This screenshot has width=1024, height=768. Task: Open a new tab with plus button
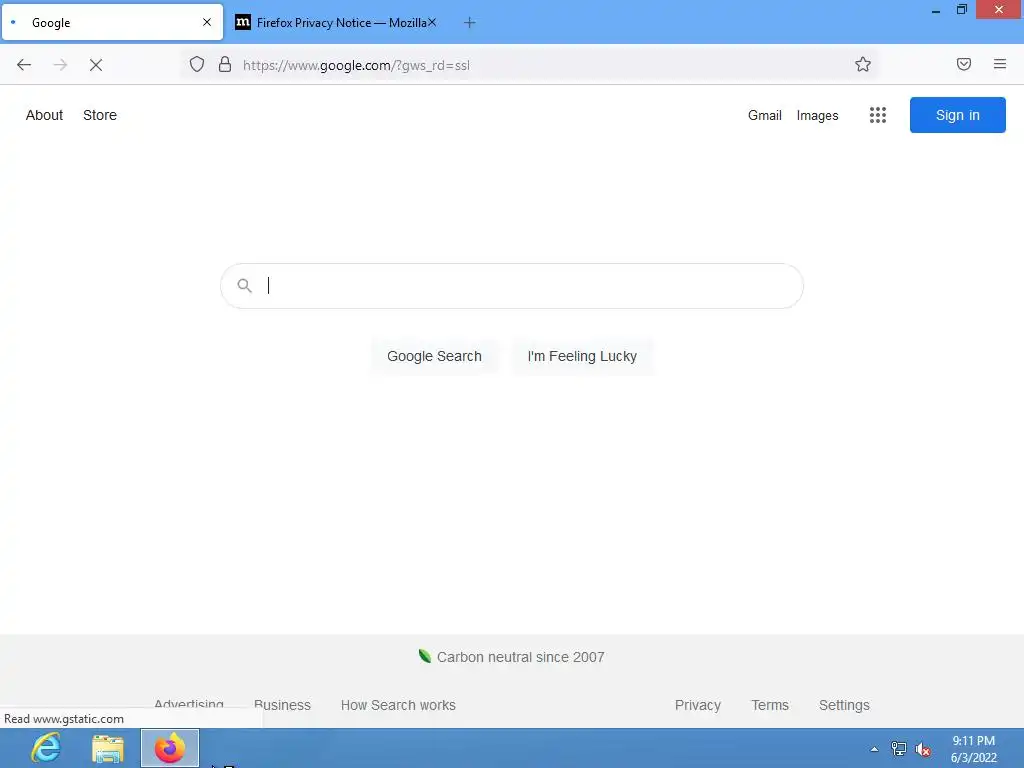tap(470, 23)
